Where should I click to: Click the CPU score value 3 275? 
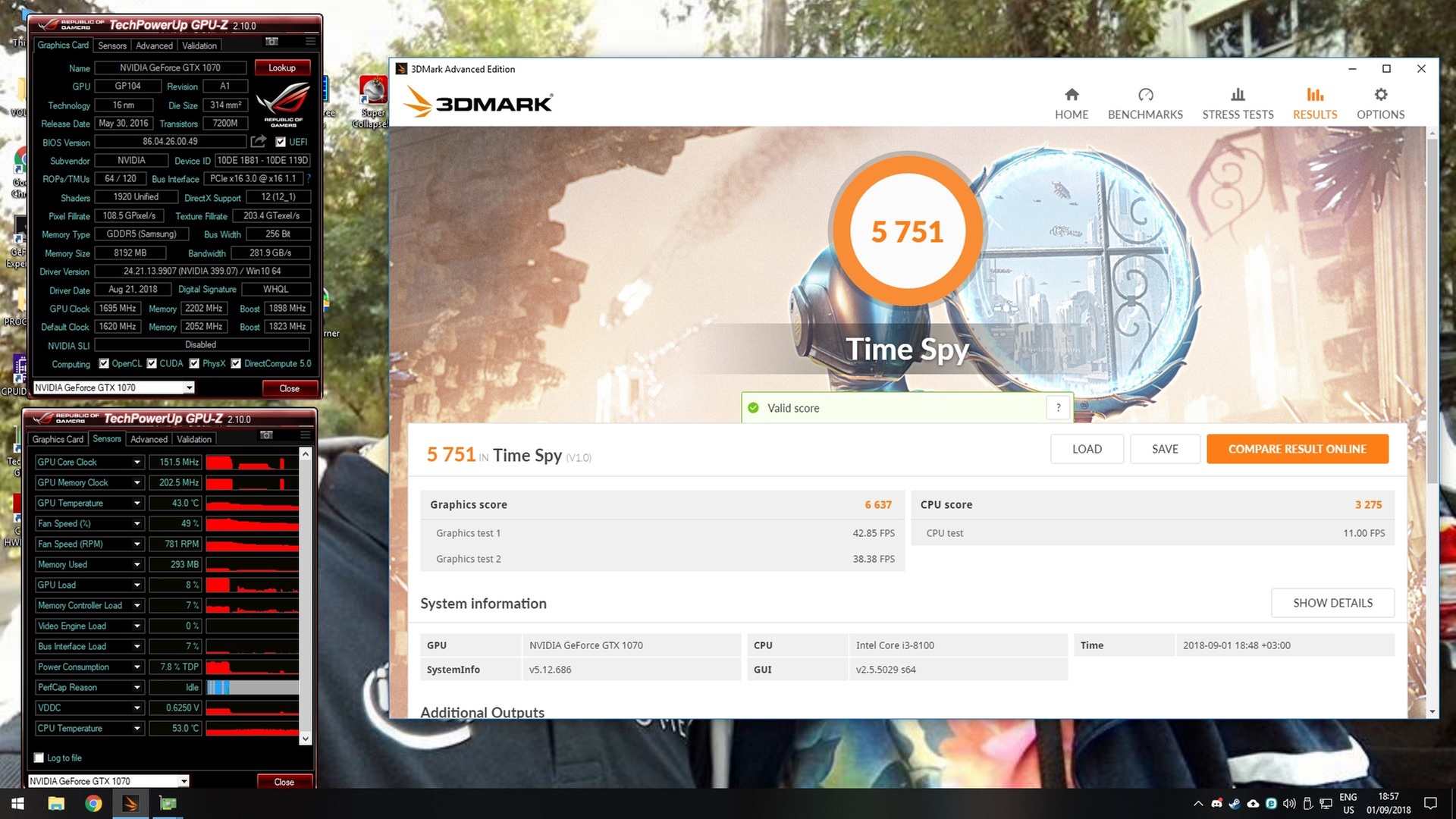click(1368, 504)
